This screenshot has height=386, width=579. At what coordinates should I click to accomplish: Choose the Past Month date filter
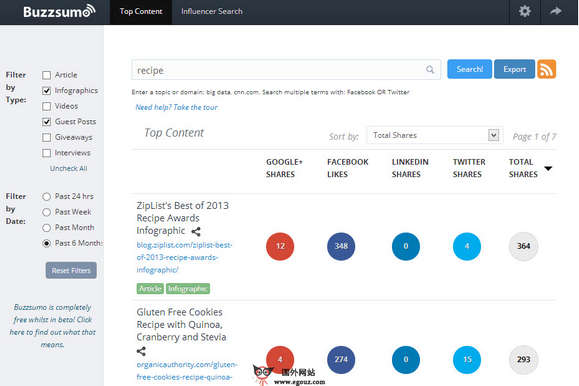coord(47,228)
